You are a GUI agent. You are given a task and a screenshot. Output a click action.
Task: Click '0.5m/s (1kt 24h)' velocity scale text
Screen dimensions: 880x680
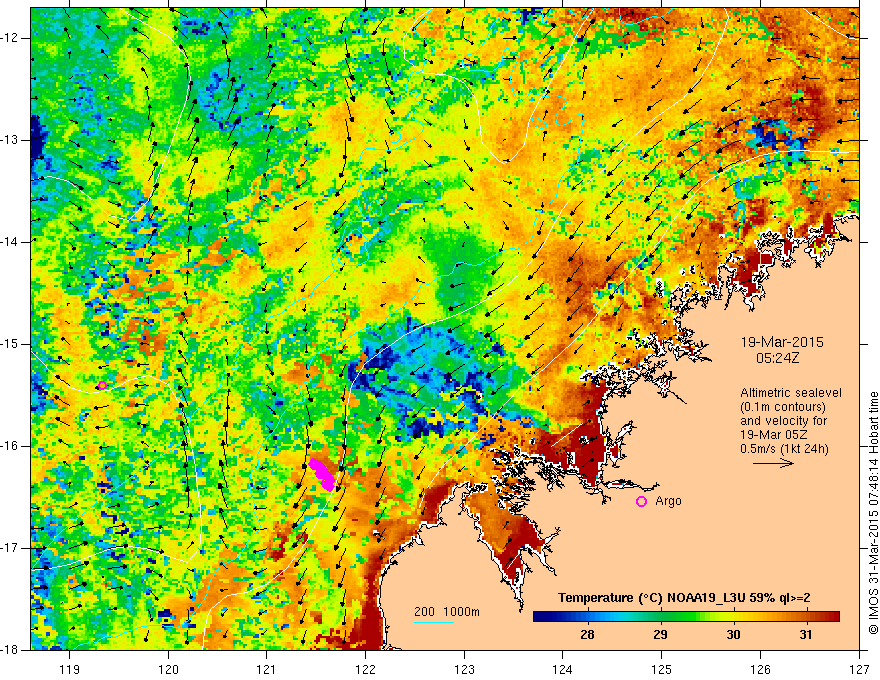click(784, 449)
